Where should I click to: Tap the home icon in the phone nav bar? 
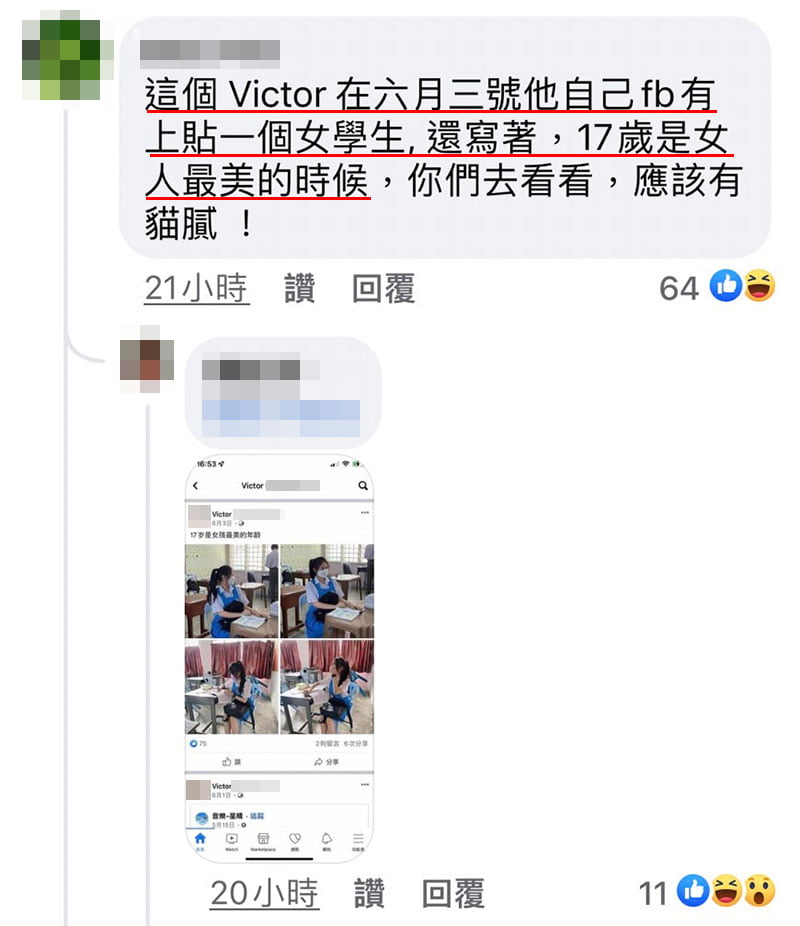(x=200, y=840)
